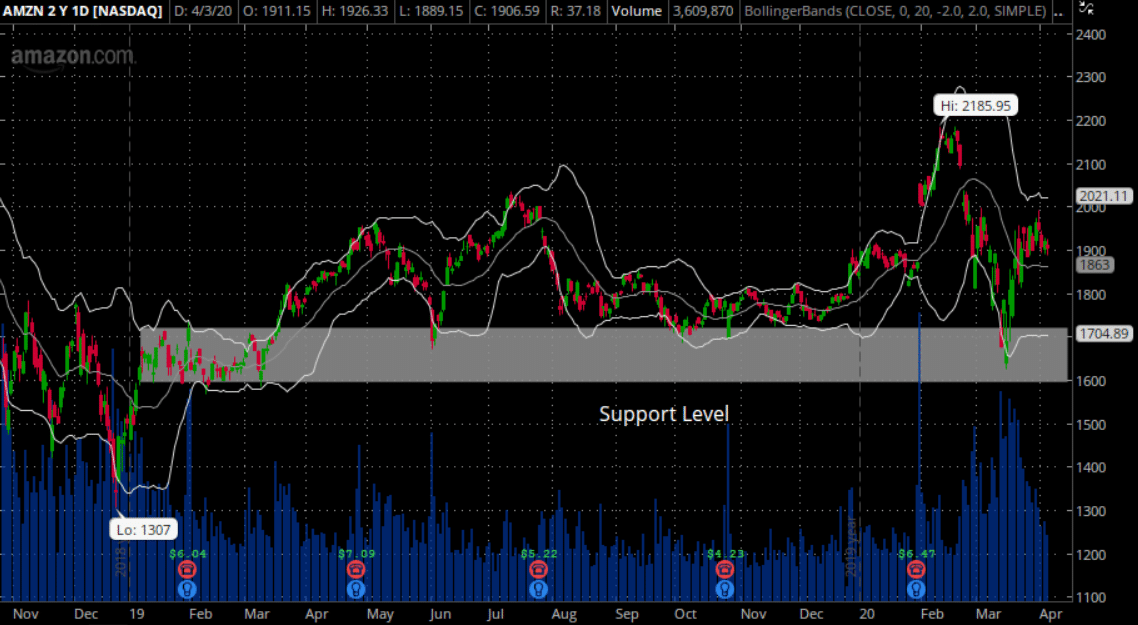Select the volume figure 3,609,870
Image resolution: width=1138 pixels, height=625 pixels.
pos(703,11)
